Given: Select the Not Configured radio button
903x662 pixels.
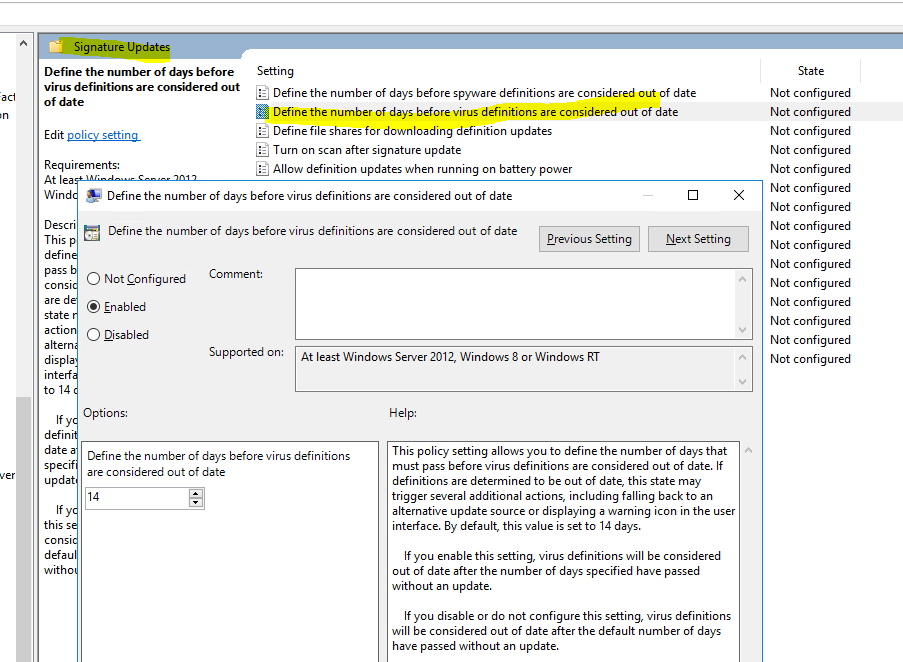Looking at the screenshot, I should click(94, 279).
